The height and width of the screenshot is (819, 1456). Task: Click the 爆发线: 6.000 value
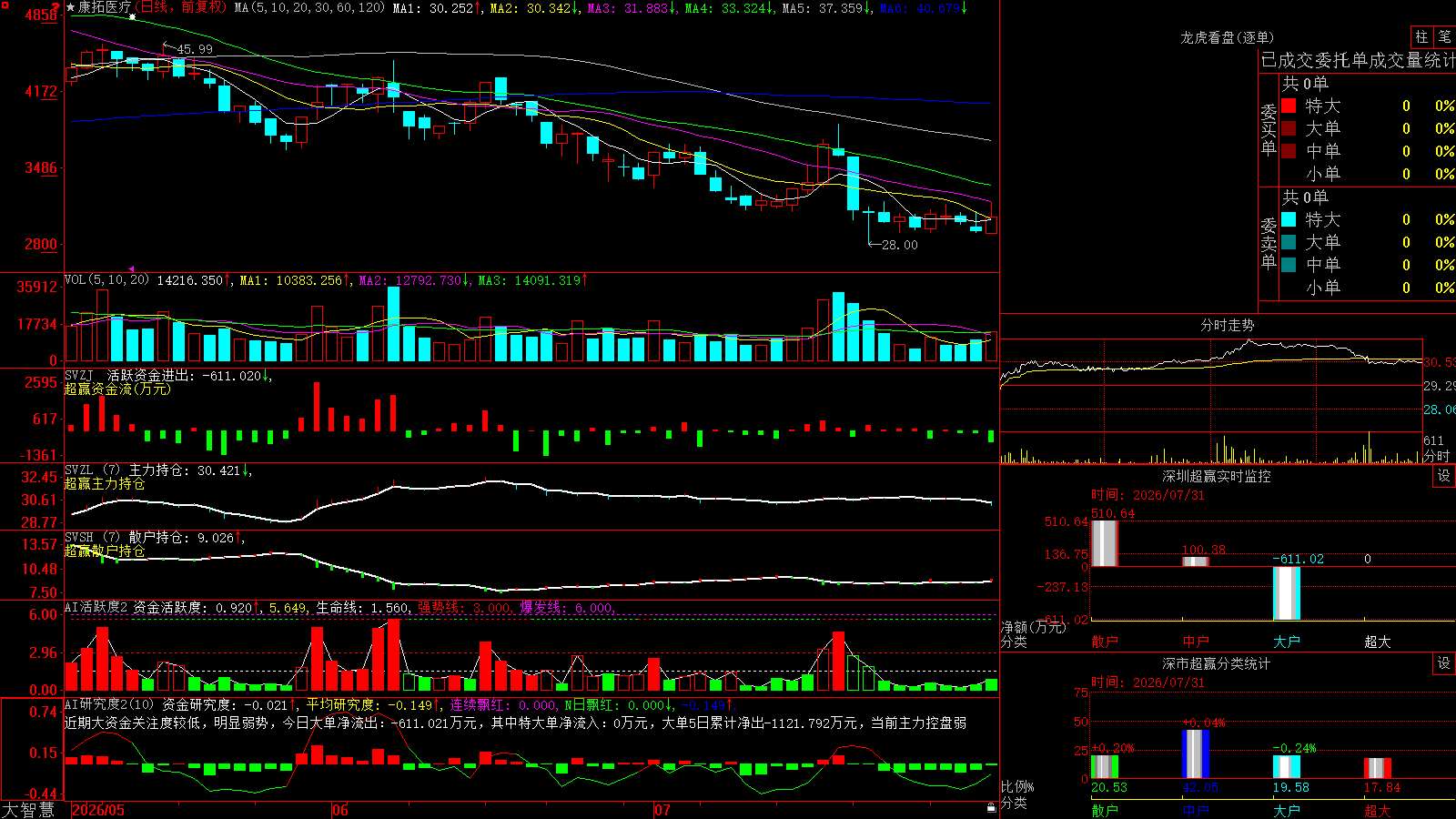coord(567,608)
